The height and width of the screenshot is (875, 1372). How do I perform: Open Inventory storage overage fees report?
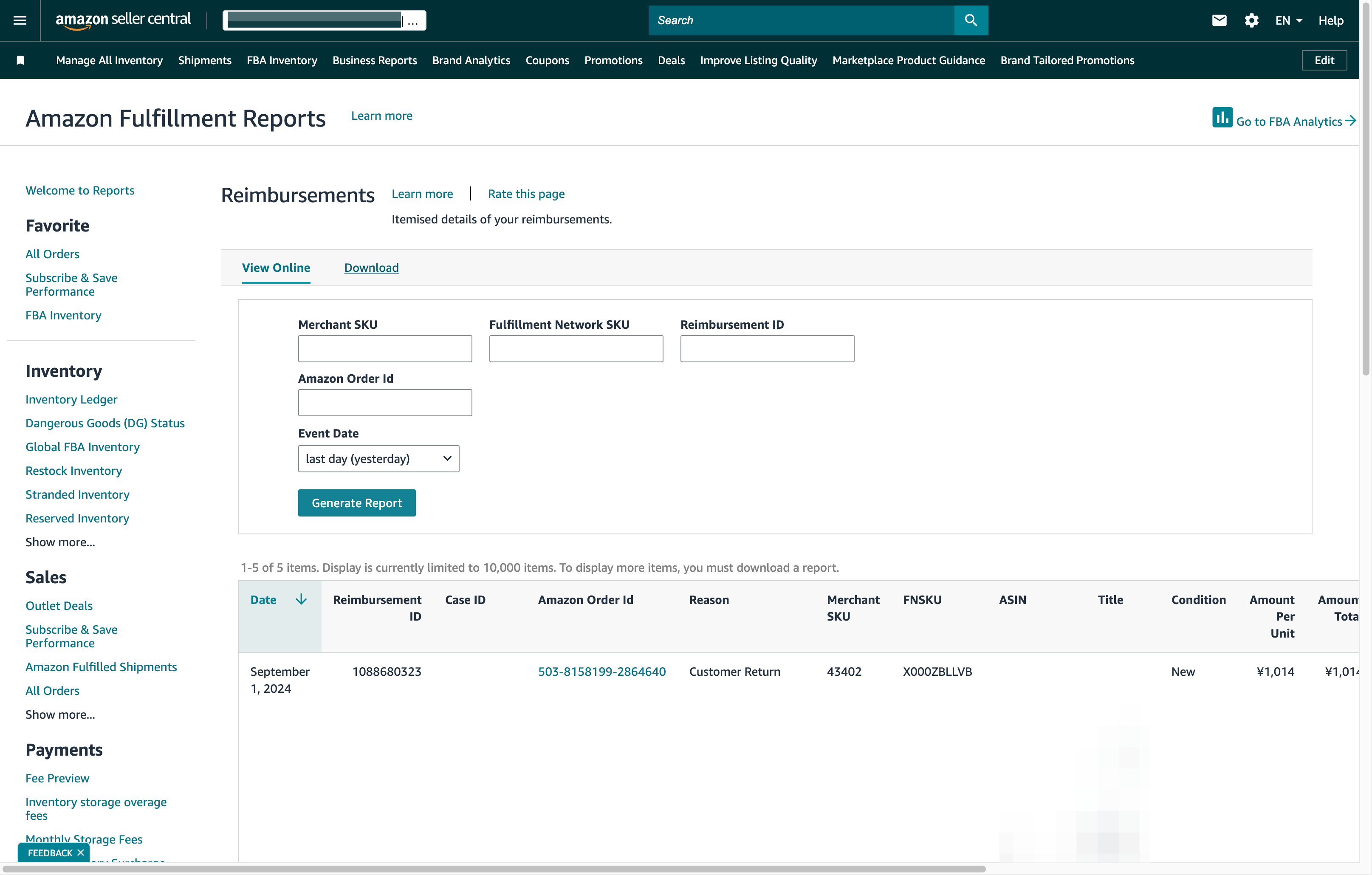[x=96, y=809]
